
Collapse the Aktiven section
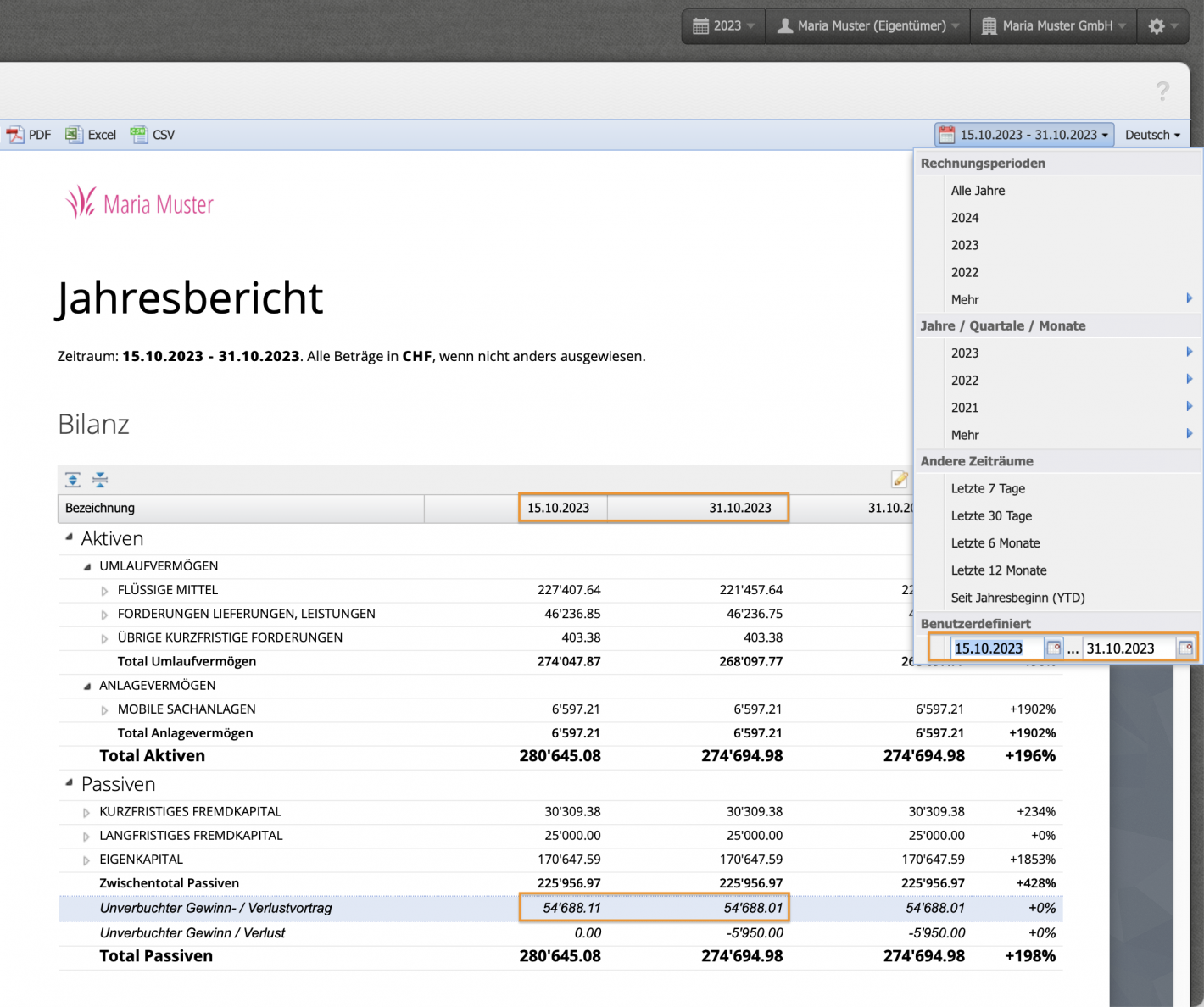point(69,535)
